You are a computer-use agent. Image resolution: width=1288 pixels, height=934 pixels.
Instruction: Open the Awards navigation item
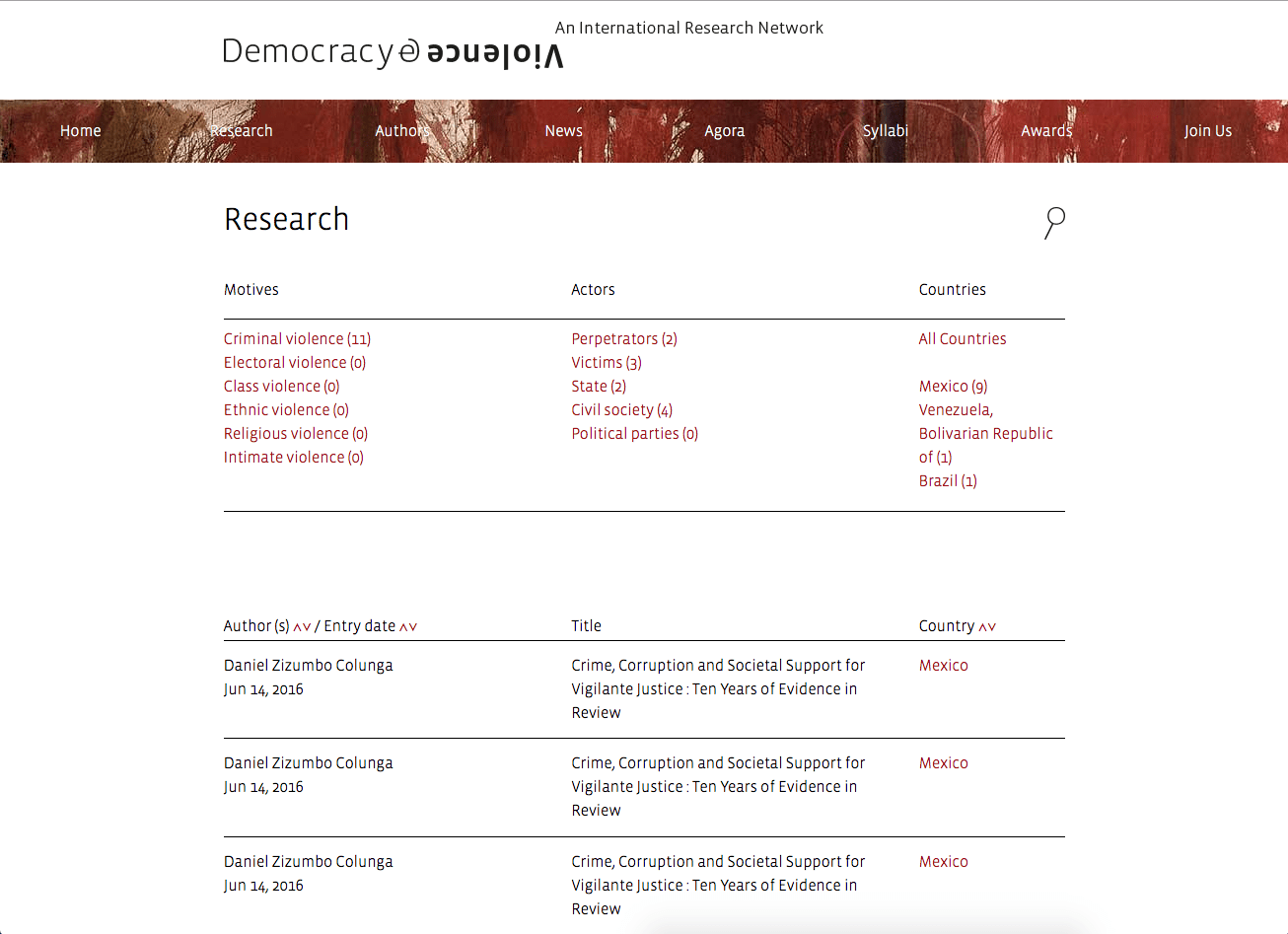pyautogui.click(x=1046, y=130)
